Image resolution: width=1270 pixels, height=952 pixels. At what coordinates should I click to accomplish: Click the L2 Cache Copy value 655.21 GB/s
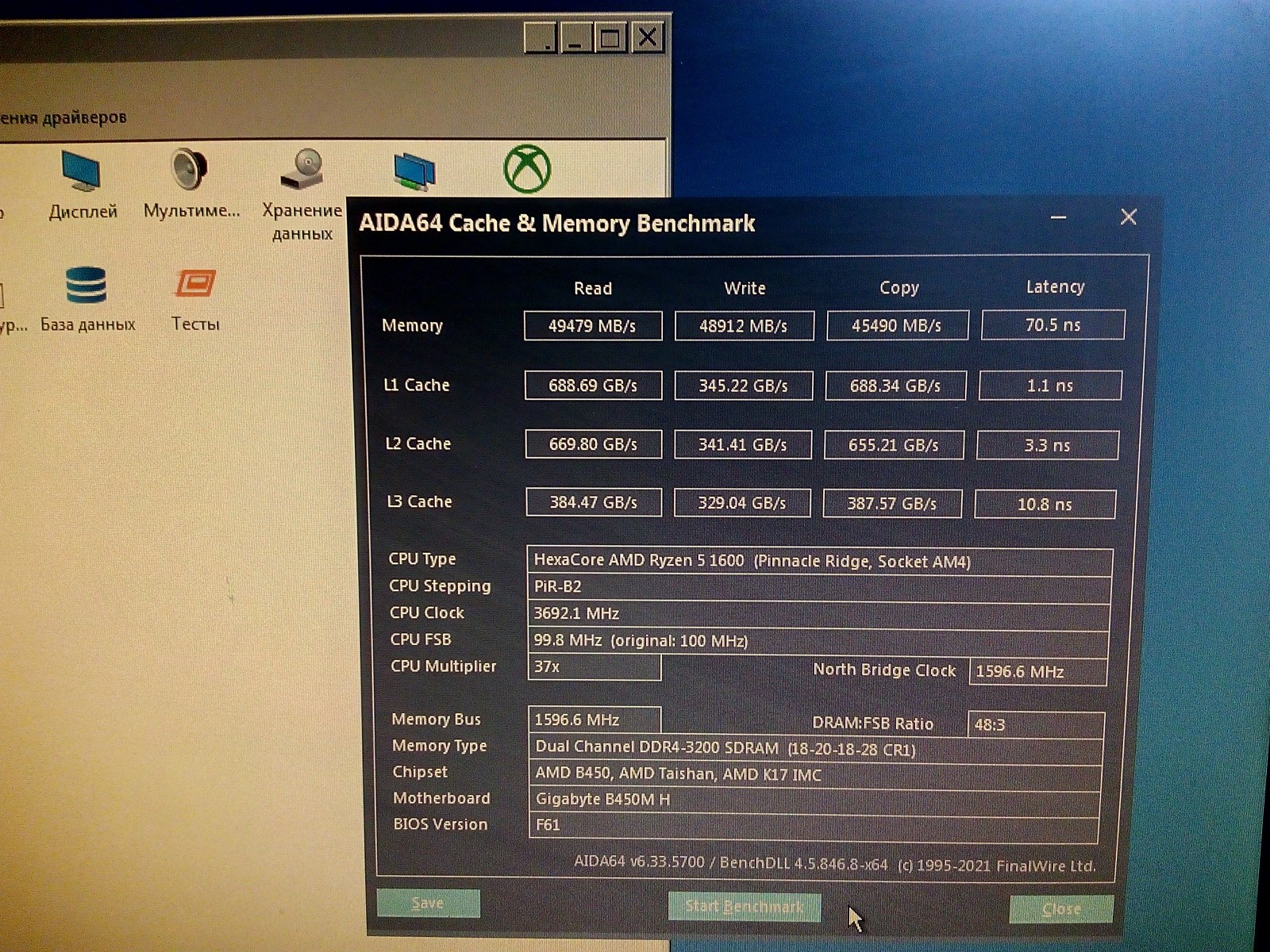[894, 445]
